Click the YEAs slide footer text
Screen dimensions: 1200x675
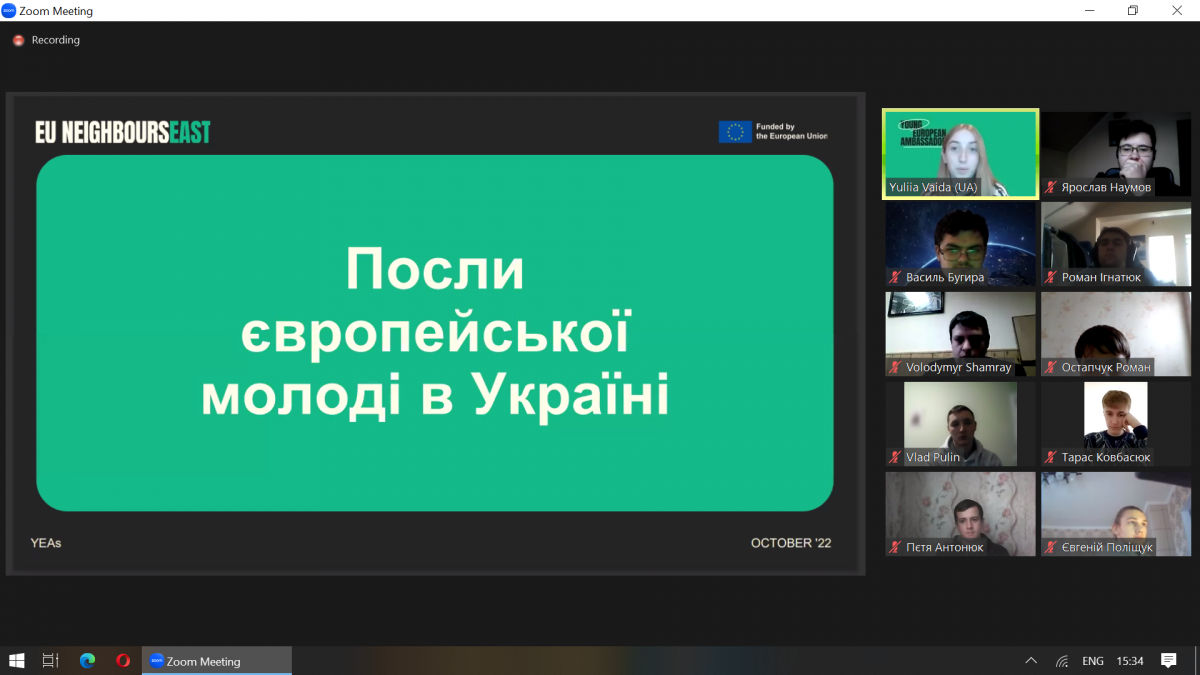coord(46,543)
